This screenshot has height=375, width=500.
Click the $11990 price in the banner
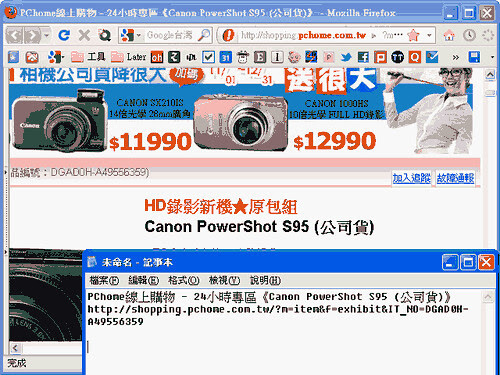coord(150,142)
